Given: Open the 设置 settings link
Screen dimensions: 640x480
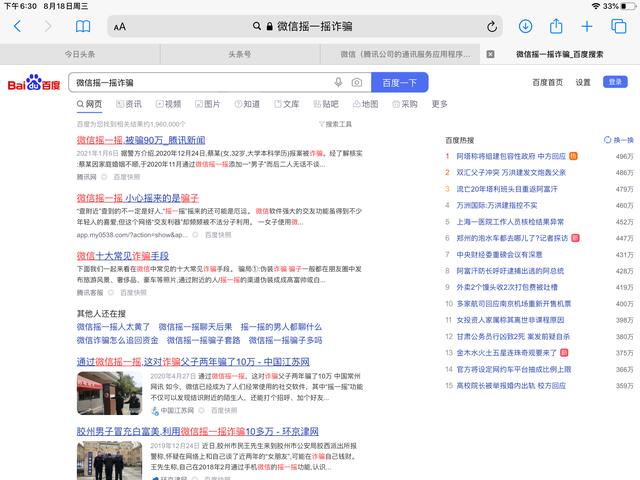Looking at the screenshot, I should pyautogui.click(x=583, y=82).
